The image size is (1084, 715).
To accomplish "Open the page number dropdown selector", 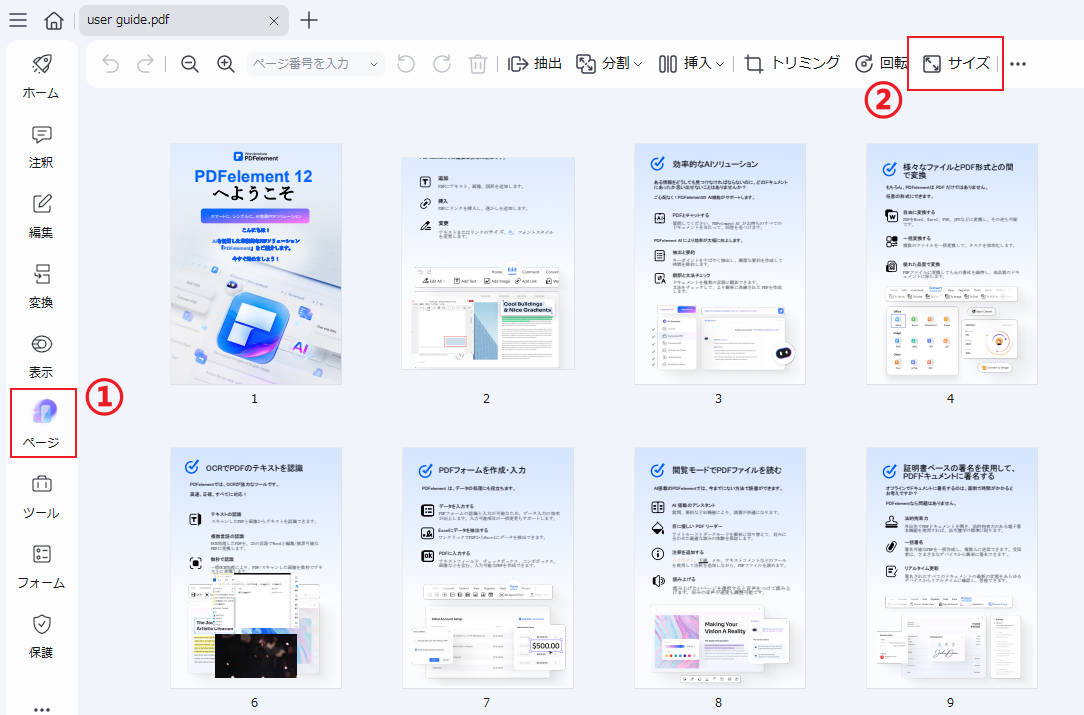I will pos(375,62).
